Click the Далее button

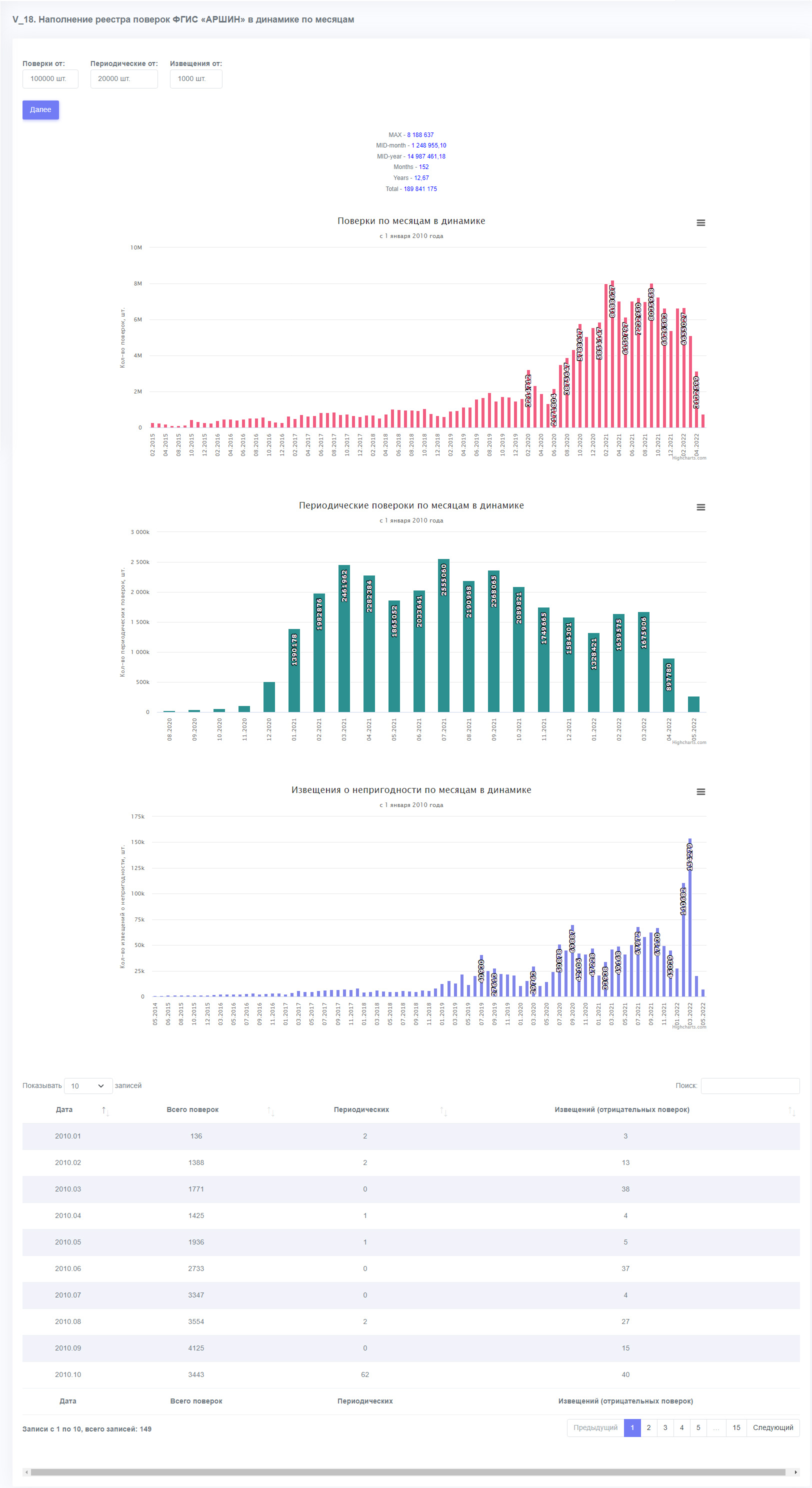(40, 110)
